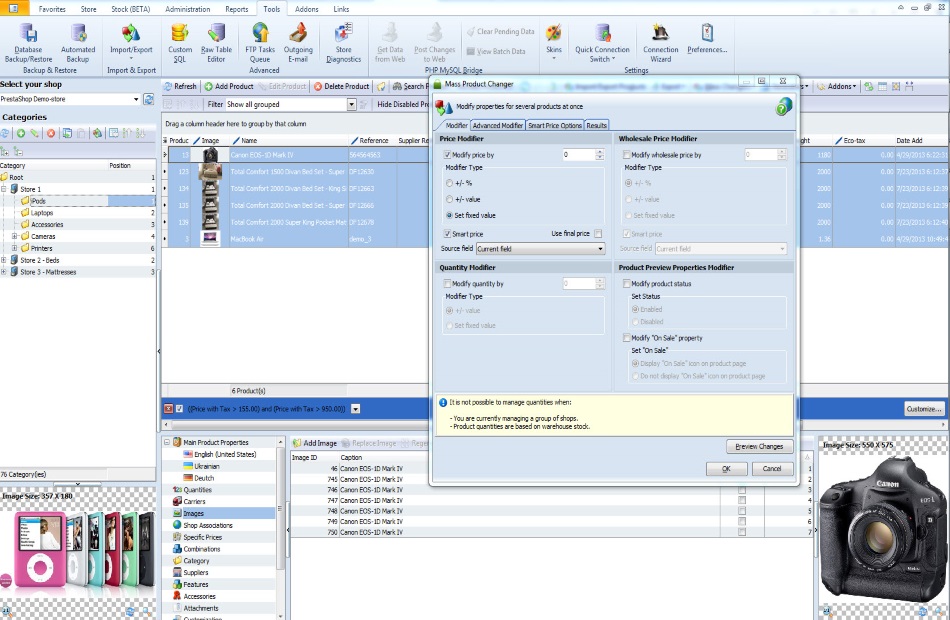The width and height of the screenshot is (950, 620).
Task: Click the 'Modify price by' value field
Action: pyautogui.click(x=579, y=155)
